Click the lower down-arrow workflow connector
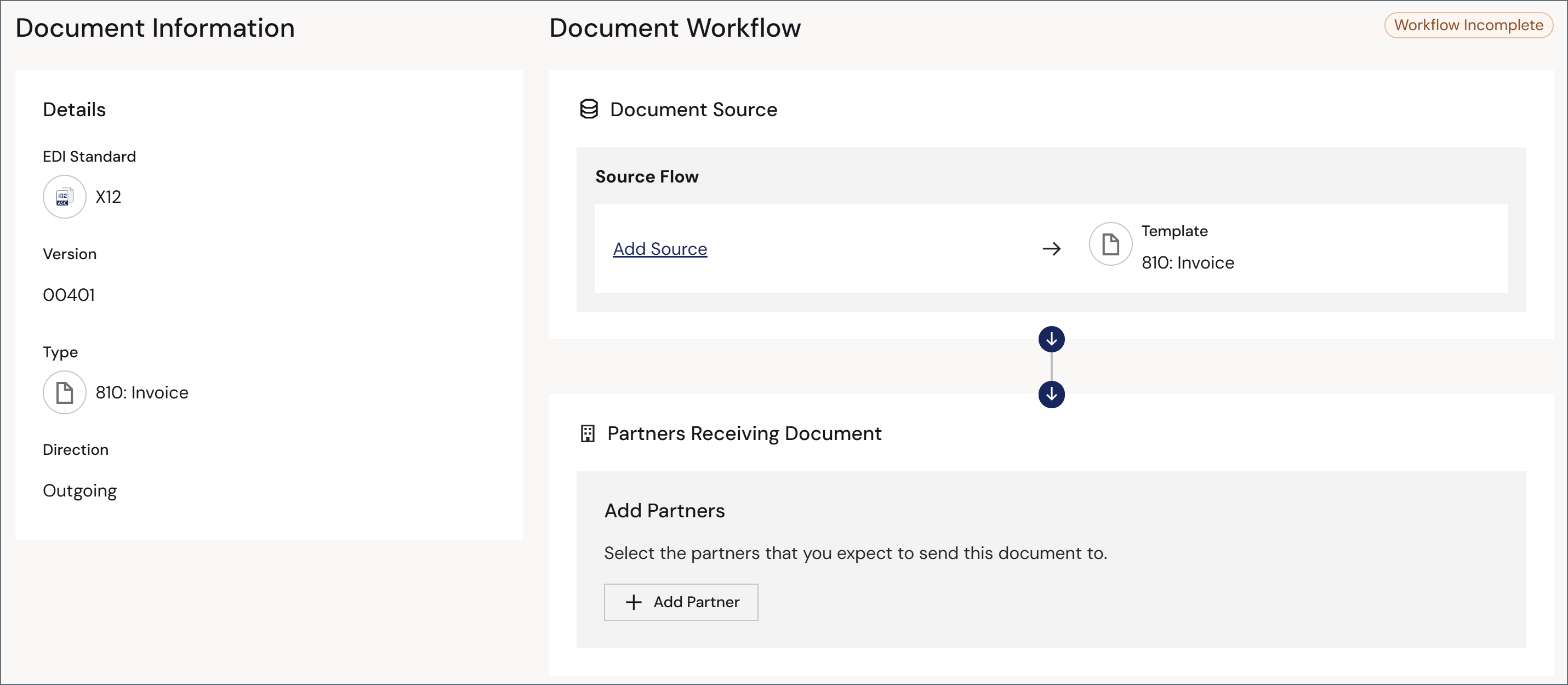The width and height of the screenshot is (1568, 685). point(1051,395)
